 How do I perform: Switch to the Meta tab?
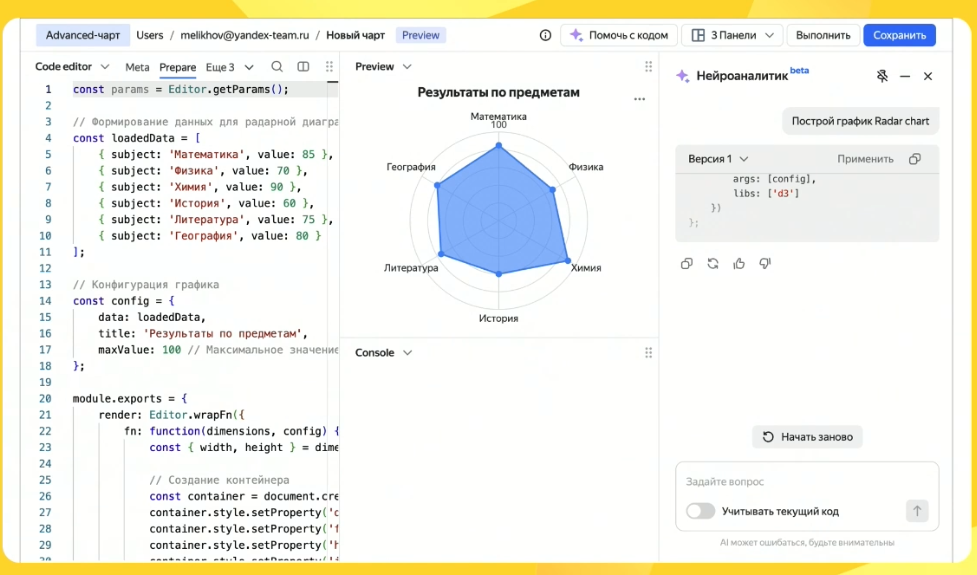137,67
